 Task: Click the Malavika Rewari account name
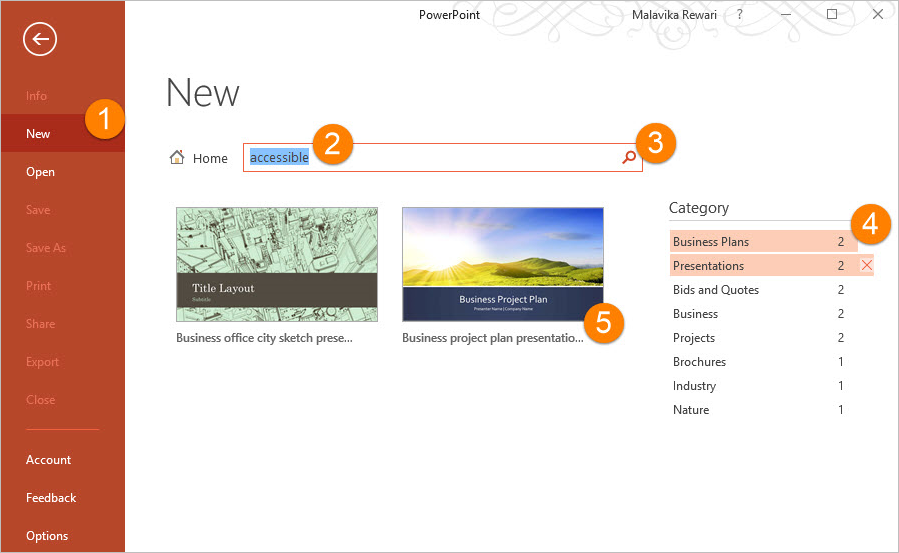(674, 15)
